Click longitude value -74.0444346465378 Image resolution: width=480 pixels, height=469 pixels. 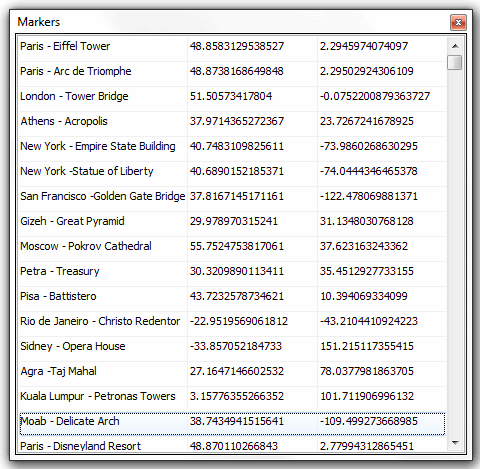369,171
